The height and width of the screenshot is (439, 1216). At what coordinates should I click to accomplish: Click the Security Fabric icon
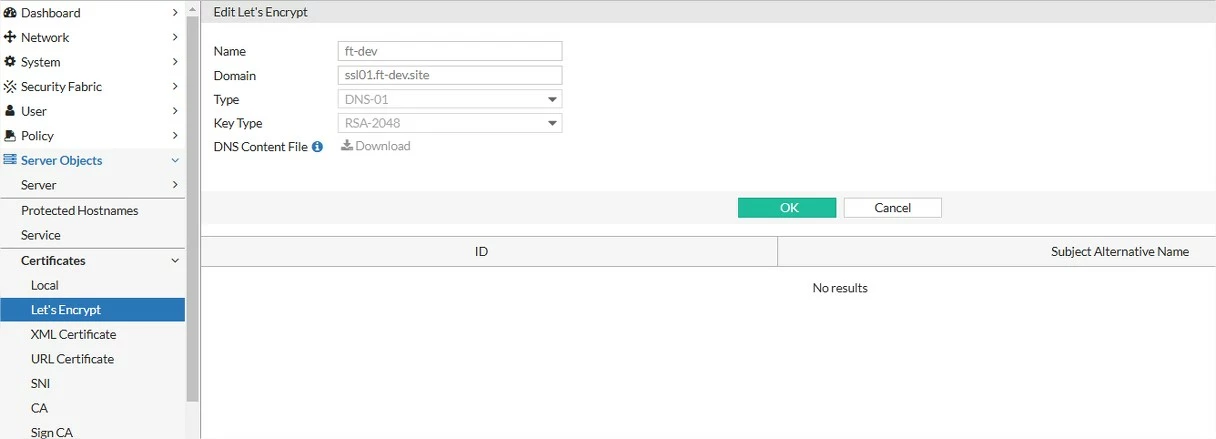click(10, 87)
